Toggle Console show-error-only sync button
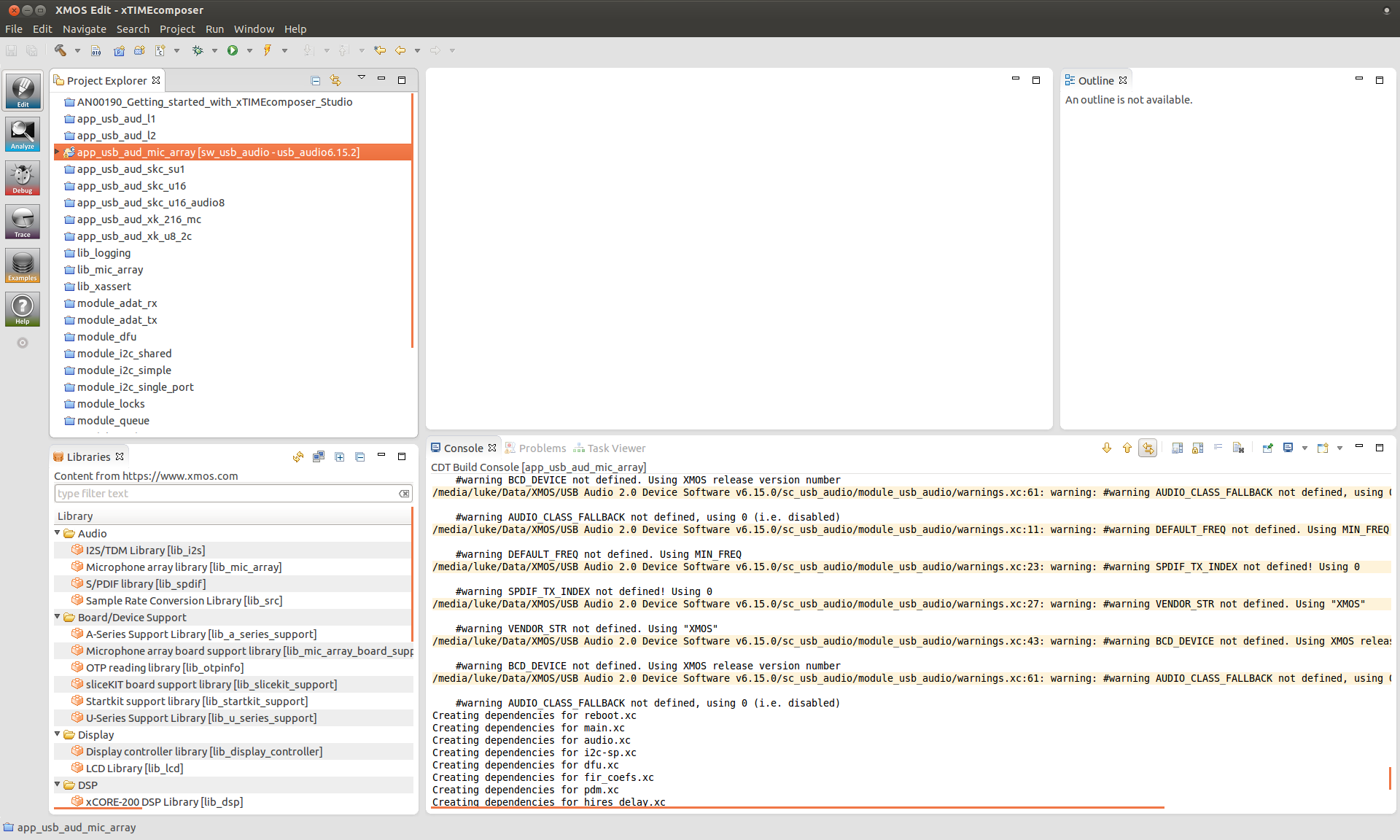This screenshot has width=1400, height=840. 1148,448
